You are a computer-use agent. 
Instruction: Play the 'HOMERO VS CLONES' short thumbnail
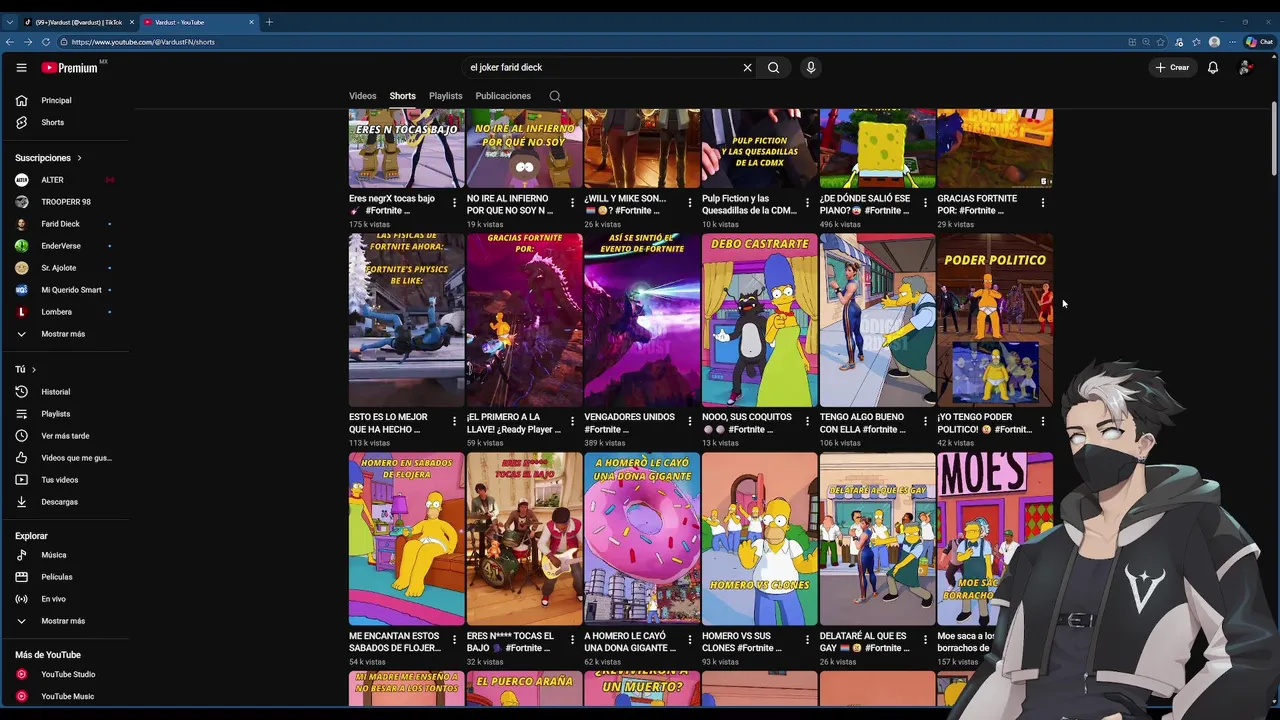point(760,539)
